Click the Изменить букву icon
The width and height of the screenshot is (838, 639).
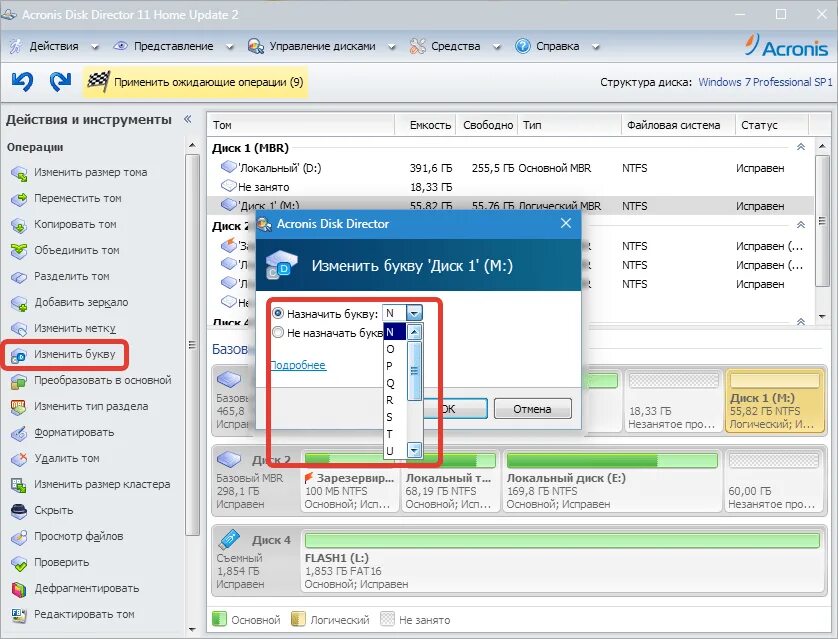[x=19, y=355]
